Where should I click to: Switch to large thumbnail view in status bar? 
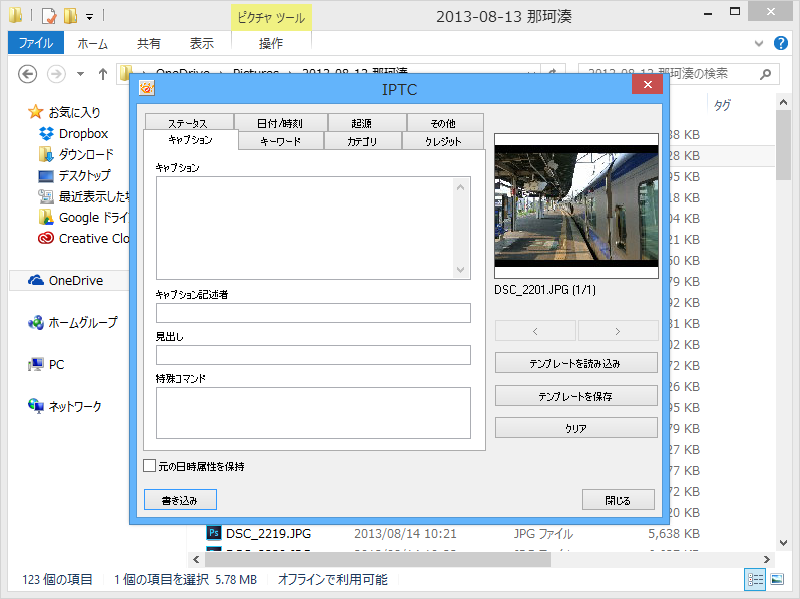click(x=777, y=579)
